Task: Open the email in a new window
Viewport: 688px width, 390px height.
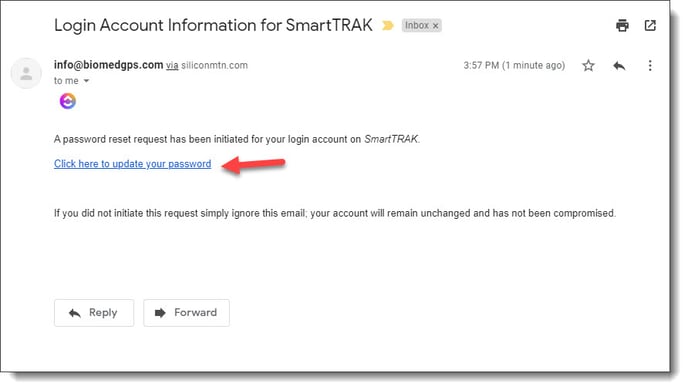Action: click(x=650, y=25)
